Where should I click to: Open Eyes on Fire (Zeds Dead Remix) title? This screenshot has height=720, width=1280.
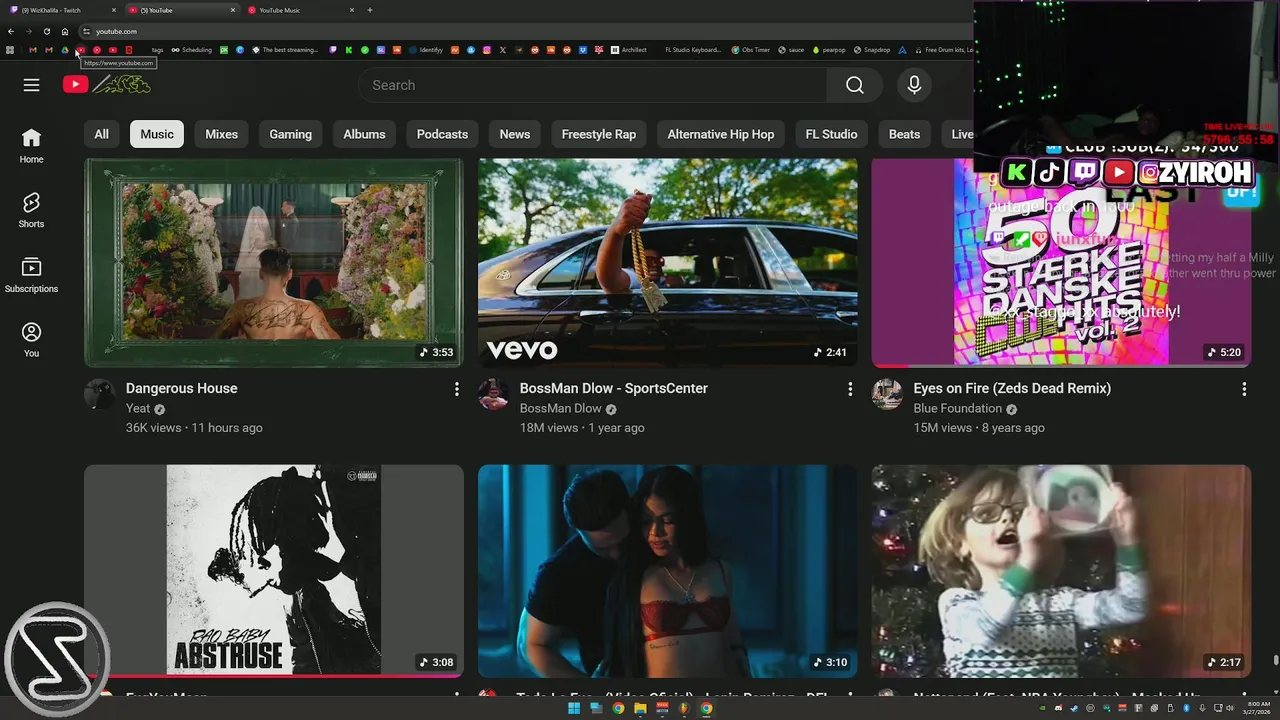1012,388
